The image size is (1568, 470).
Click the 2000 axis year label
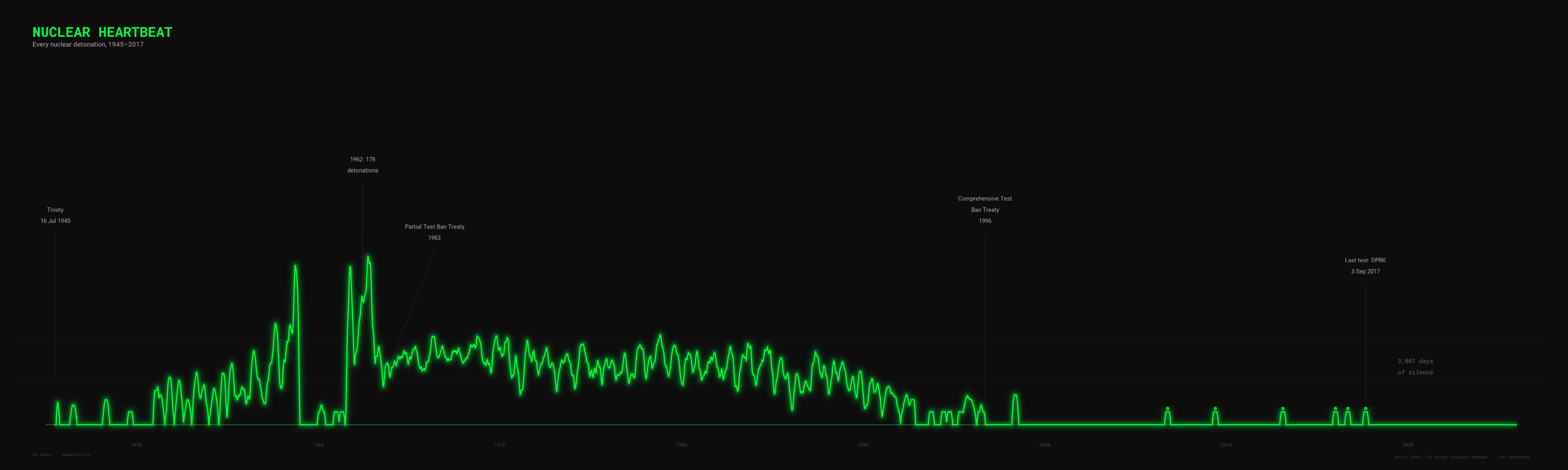point(1045,445)
